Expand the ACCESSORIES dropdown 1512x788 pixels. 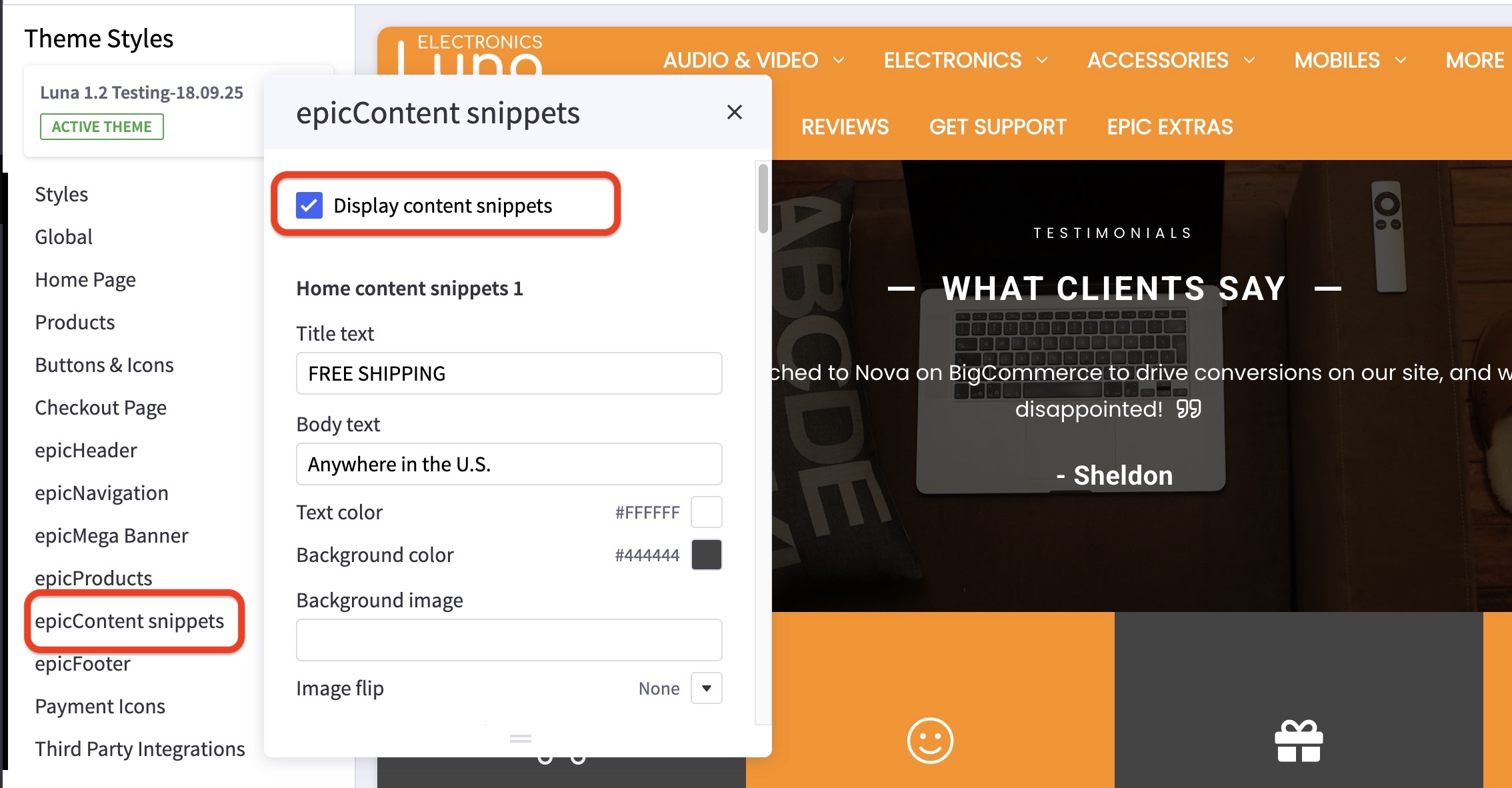point(1158,60)
